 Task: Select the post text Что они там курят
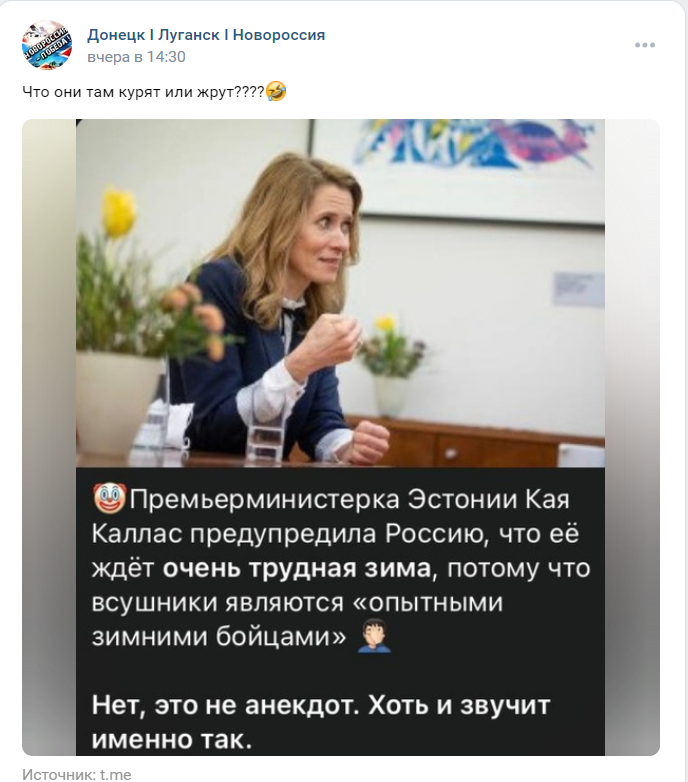(x=92, y=92)
